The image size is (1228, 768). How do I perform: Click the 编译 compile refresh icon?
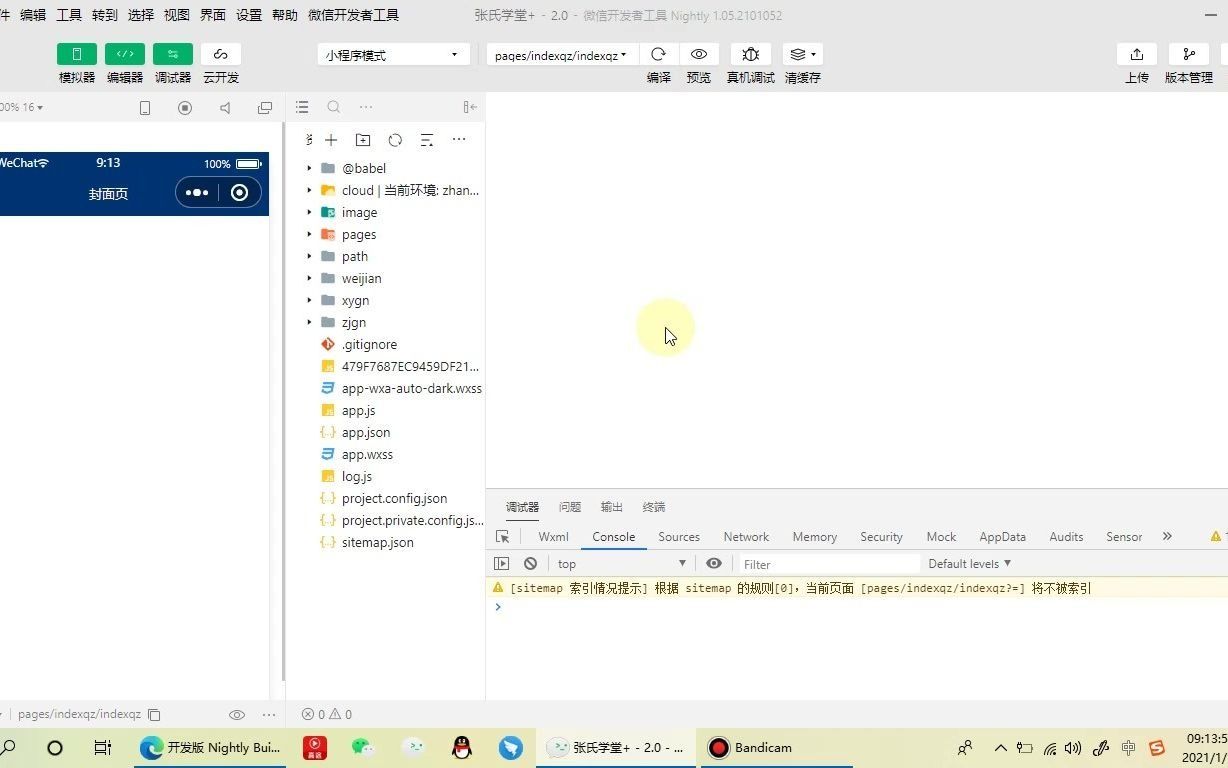click(658, 54)
